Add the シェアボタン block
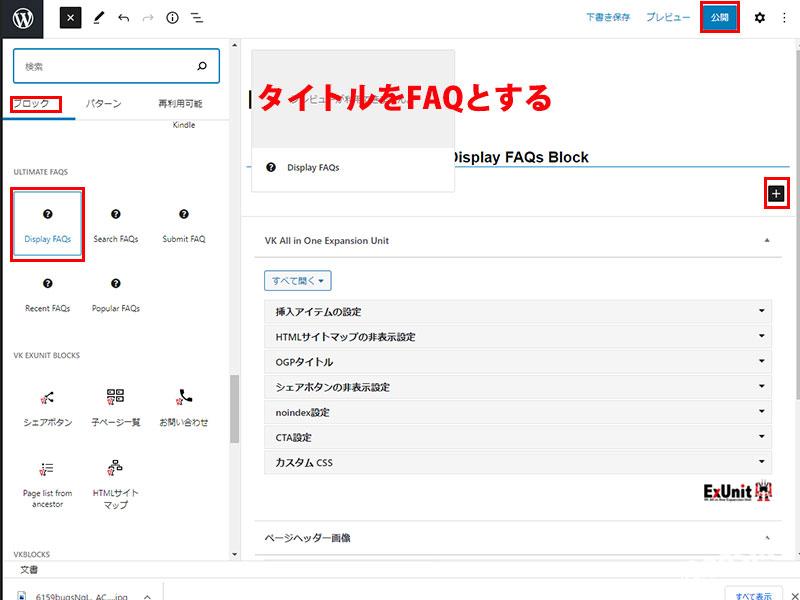Viewport: 800px width, 600px height. pos(47,406)
